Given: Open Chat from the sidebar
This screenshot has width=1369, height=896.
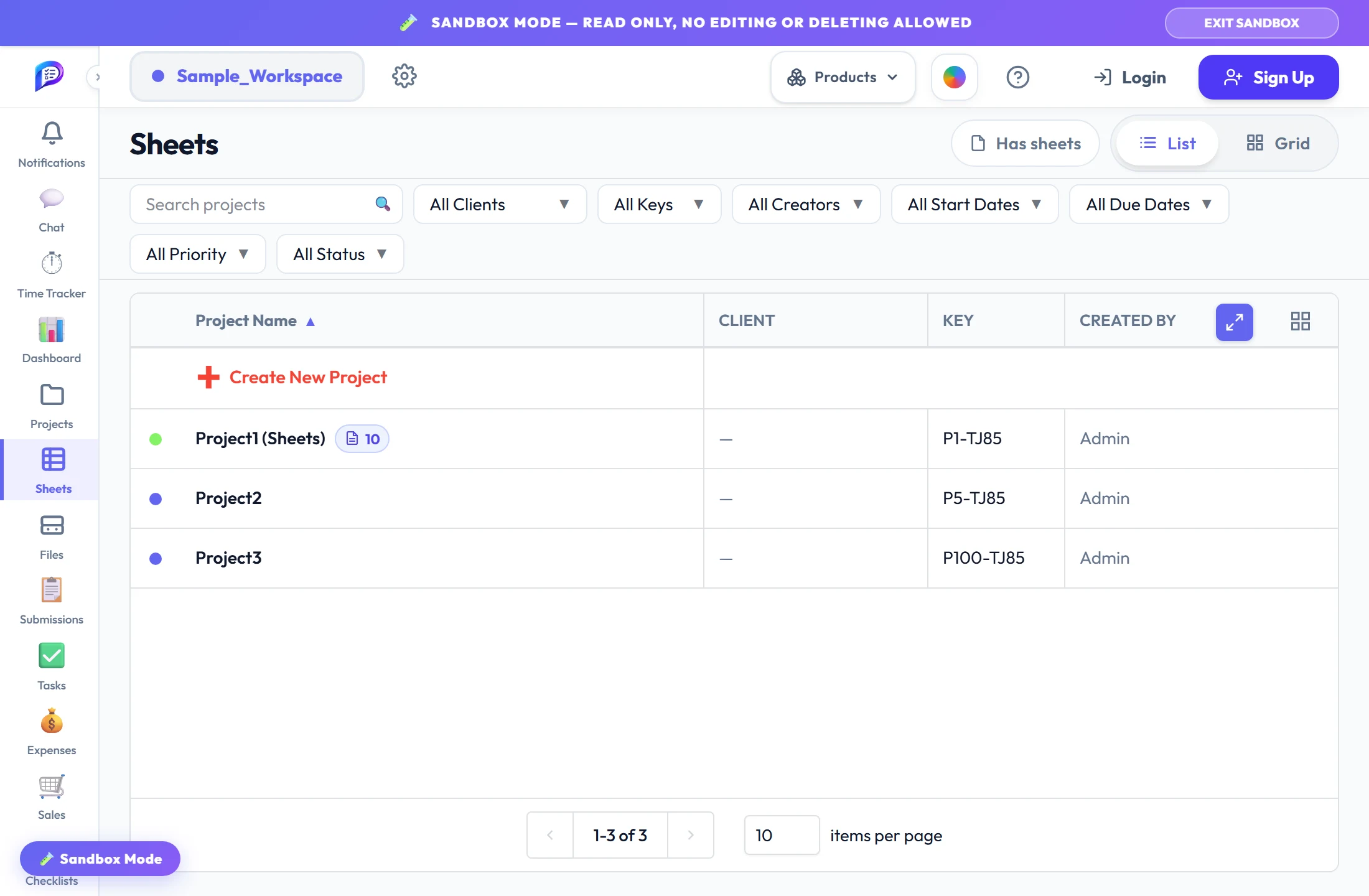Looking at the screenshot, I should click(52, 210).
